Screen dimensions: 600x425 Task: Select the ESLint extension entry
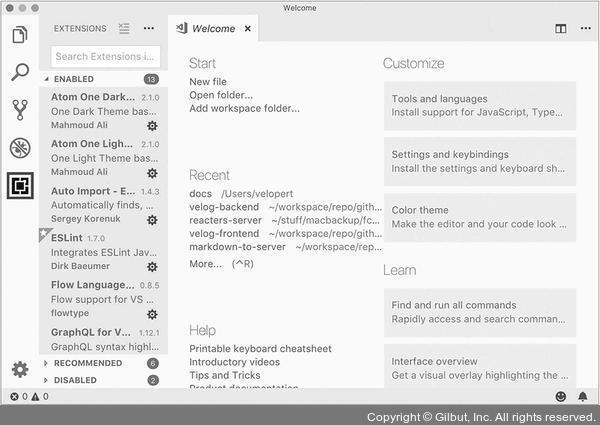[103, 252]
